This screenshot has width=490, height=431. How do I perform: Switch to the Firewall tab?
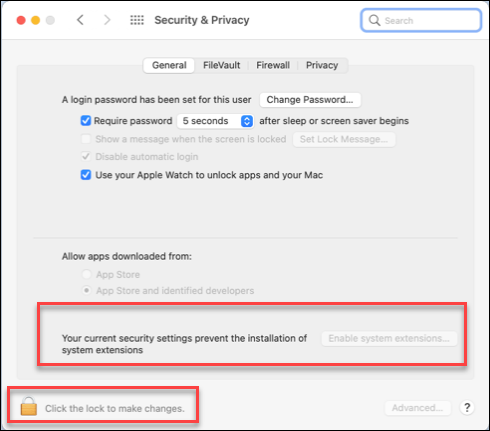click(273, 65)
